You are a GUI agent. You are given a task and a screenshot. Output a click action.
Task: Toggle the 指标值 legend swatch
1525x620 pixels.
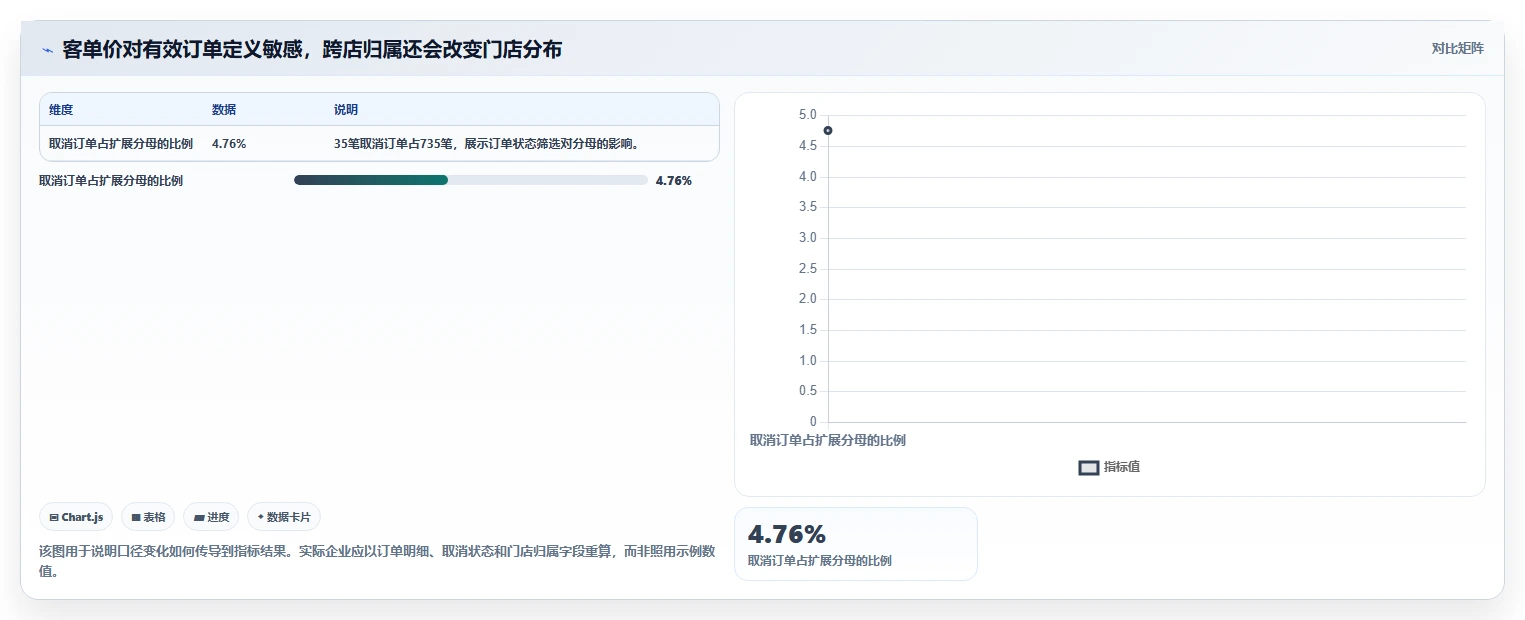[x=1089, y=467]
